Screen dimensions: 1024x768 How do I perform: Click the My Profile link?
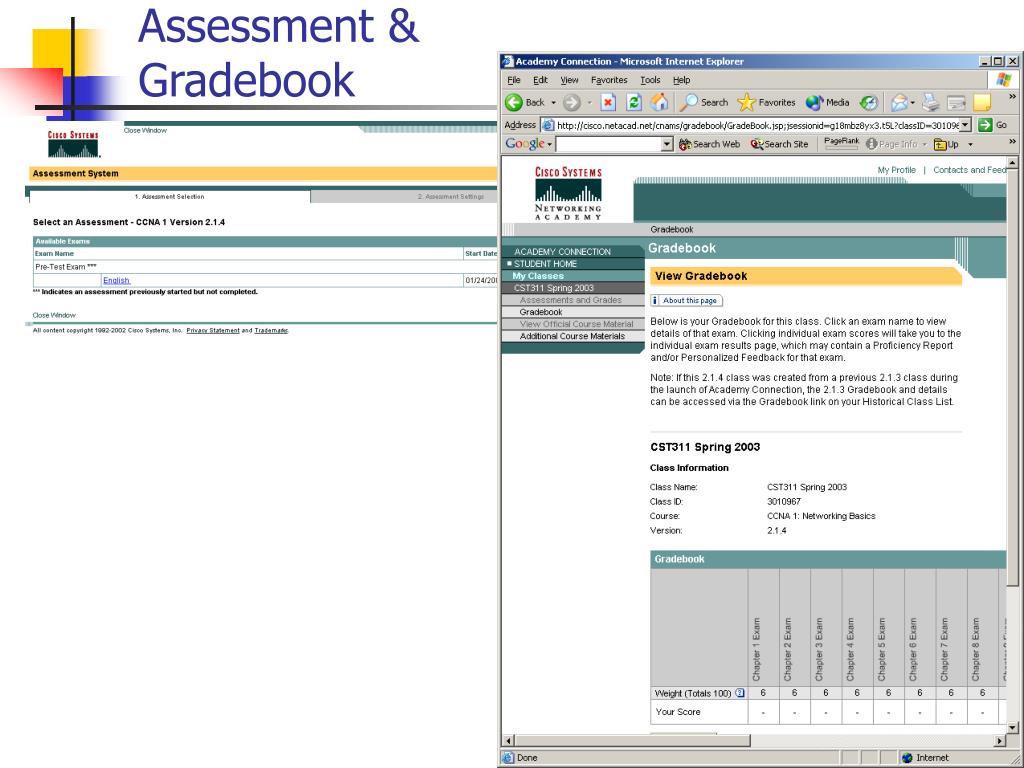coord(896,170)
